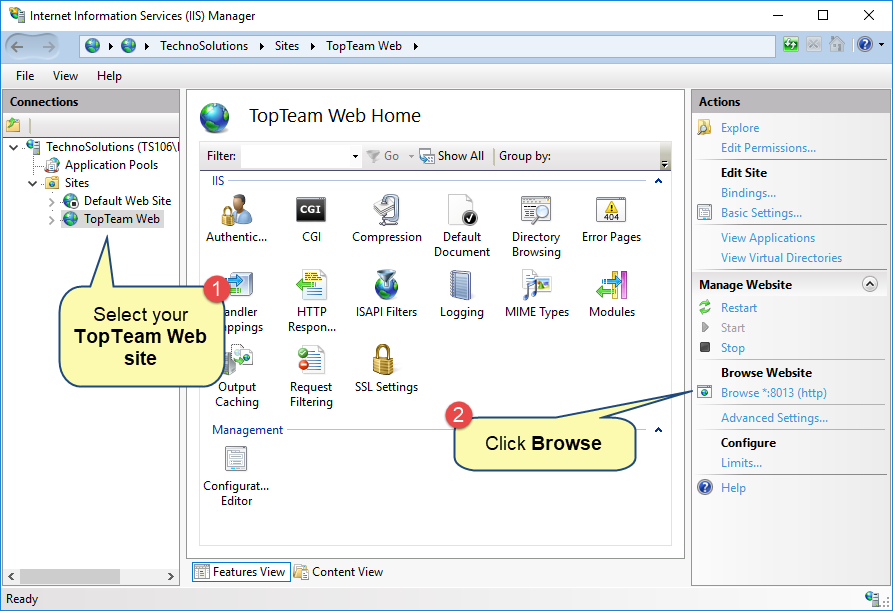Click the status bar network icon

point(872,598)
